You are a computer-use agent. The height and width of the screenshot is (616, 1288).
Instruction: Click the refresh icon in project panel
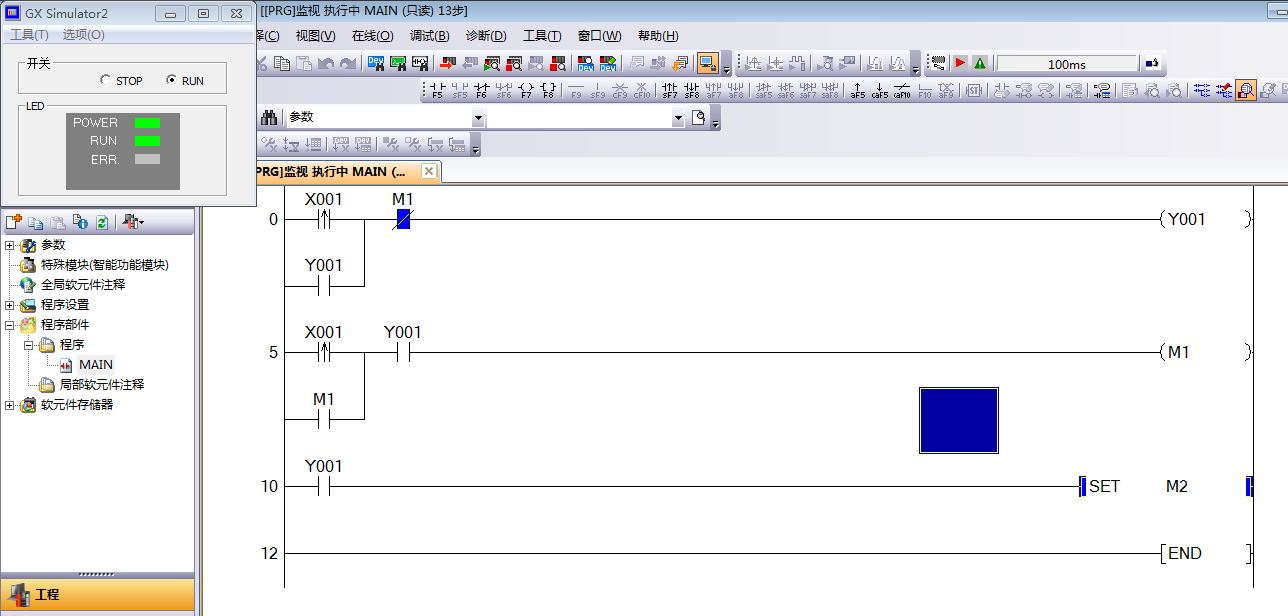click(x=102, y=222)
